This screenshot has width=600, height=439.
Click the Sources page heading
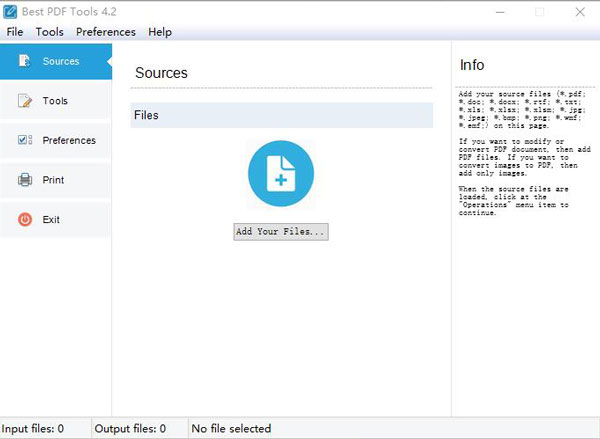pyautogui.click(x=161, y=73)
